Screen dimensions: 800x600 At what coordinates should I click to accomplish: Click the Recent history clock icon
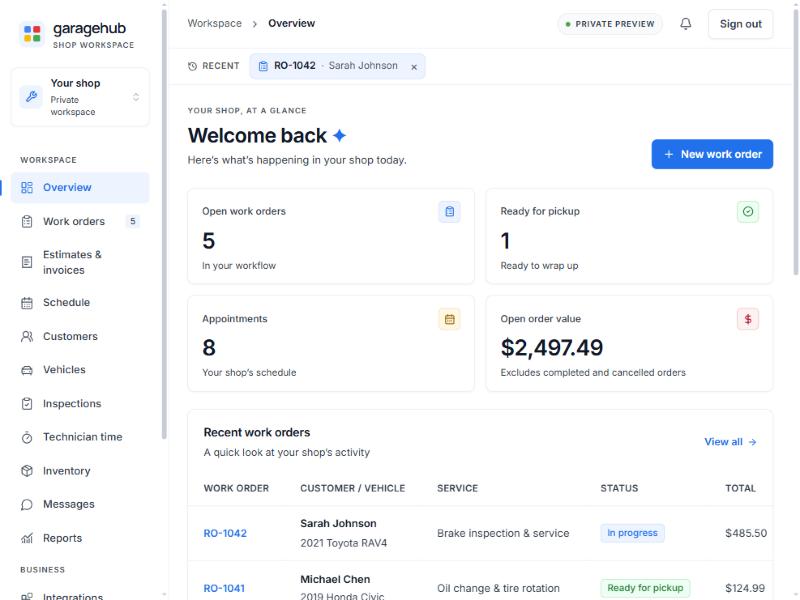click(192, 66)
